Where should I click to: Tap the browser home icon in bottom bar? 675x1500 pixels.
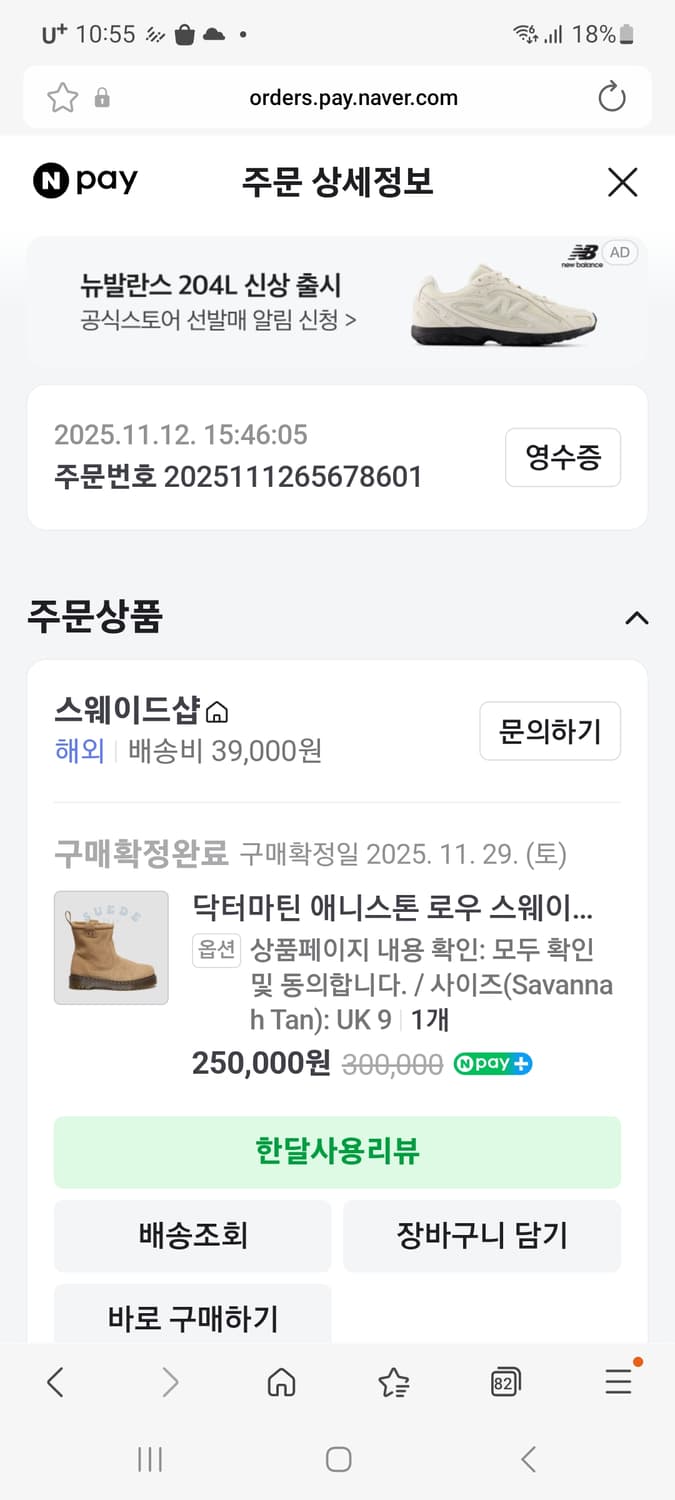281,1382
